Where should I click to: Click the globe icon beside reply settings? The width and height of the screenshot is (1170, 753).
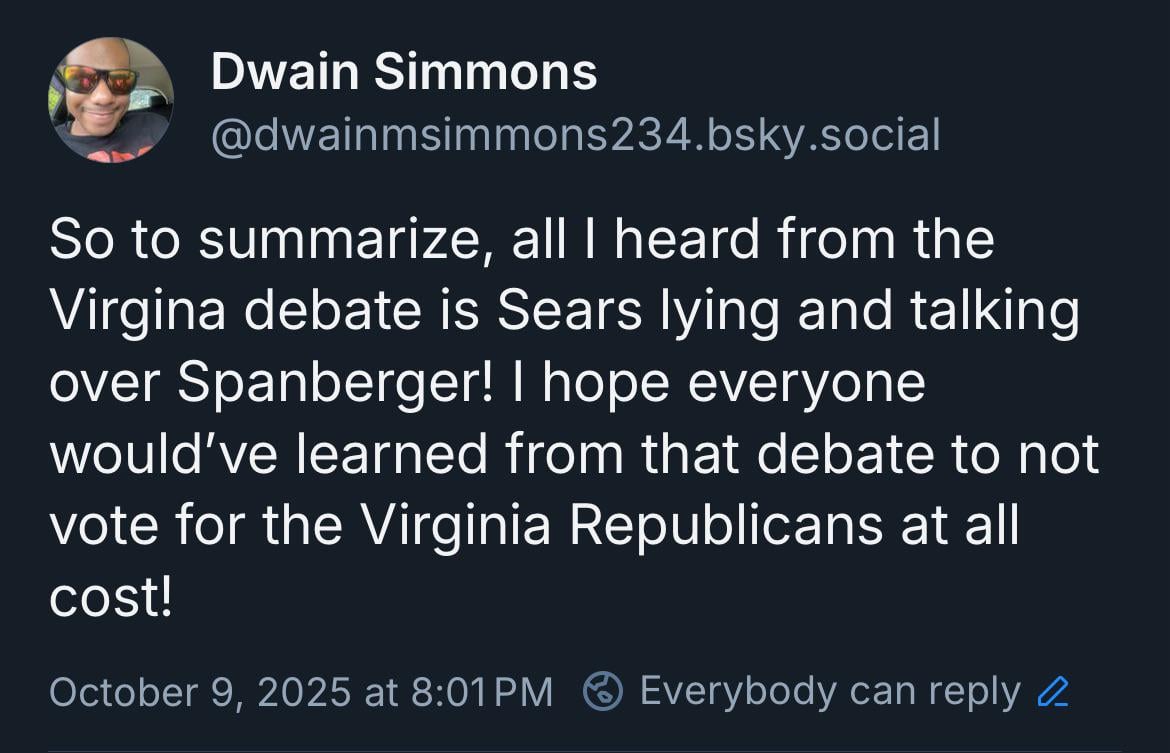pos(603,691)
